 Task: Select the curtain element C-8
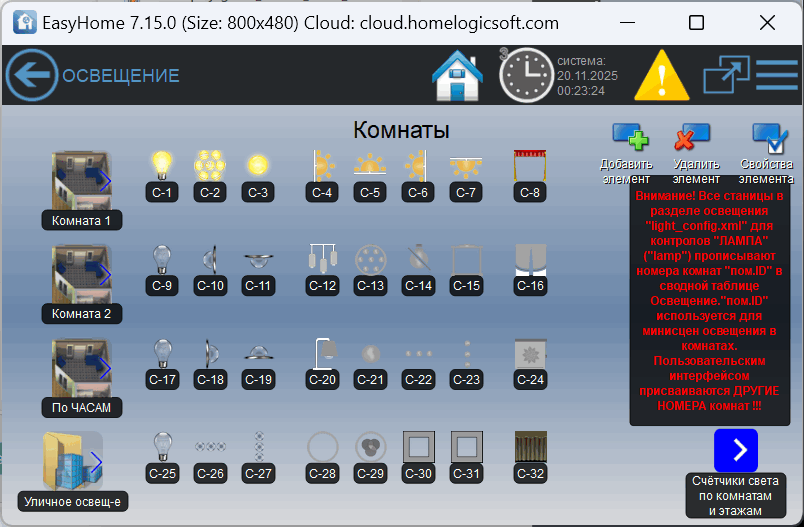tap(529, 165)
